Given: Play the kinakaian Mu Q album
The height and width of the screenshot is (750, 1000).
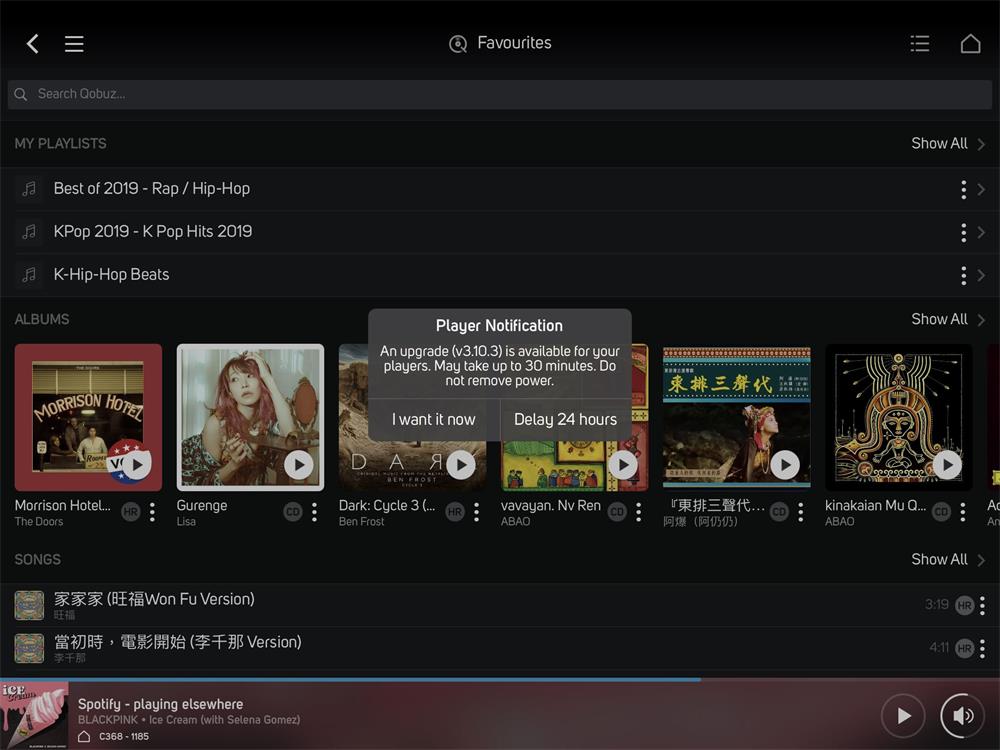Looking at the screenshot, I should coord(946,465).
